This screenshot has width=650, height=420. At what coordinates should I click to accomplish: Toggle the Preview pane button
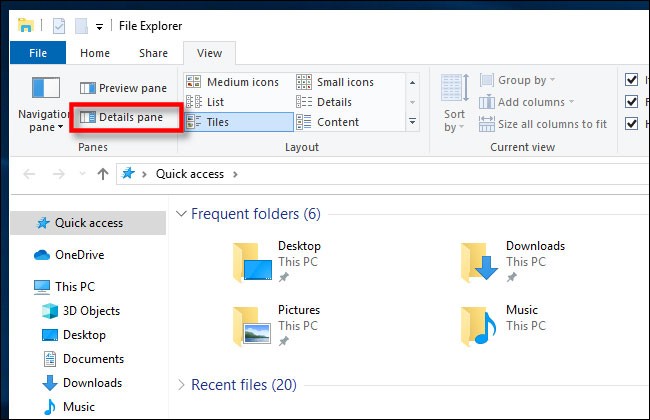click(122, 88)
